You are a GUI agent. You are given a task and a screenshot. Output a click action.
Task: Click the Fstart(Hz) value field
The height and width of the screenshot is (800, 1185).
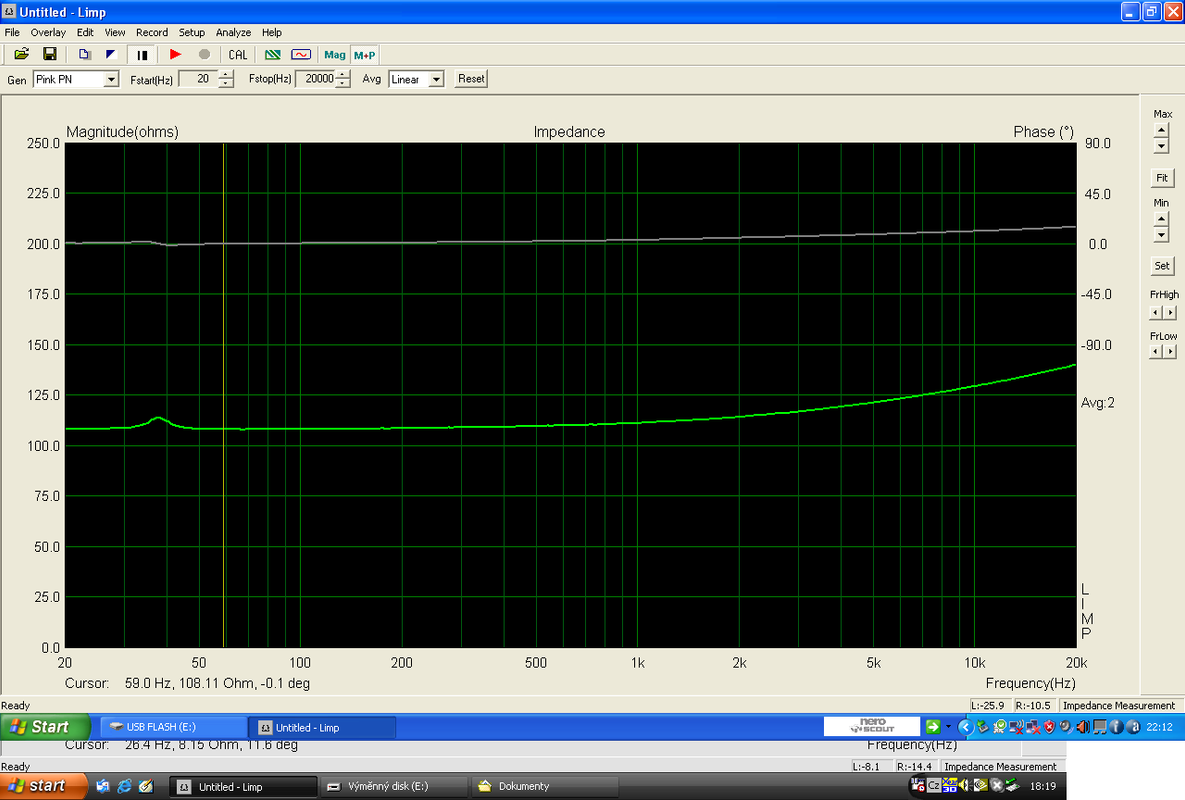click(198, 79)
